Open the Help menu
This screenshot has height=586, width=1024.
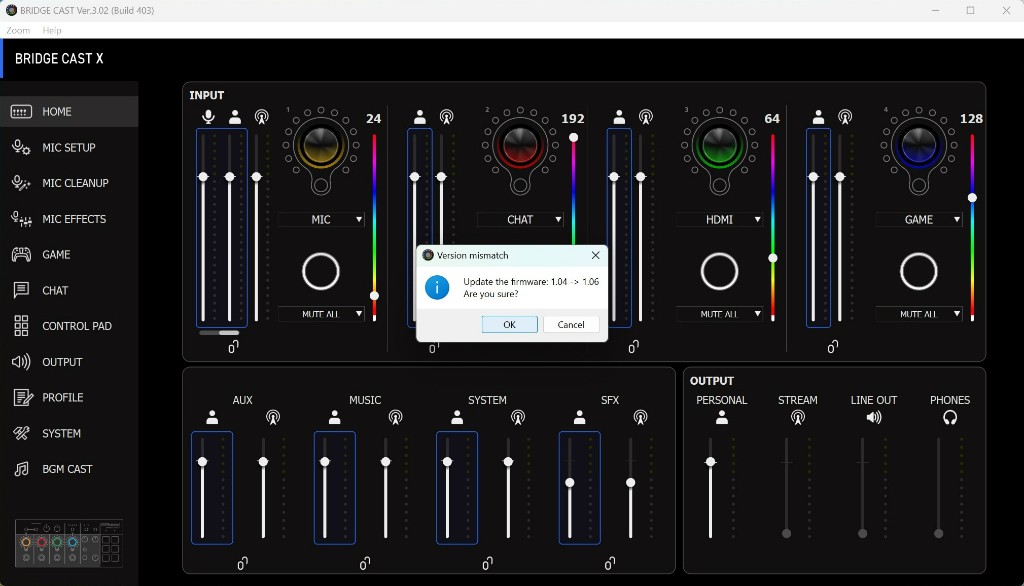point(52,31)
